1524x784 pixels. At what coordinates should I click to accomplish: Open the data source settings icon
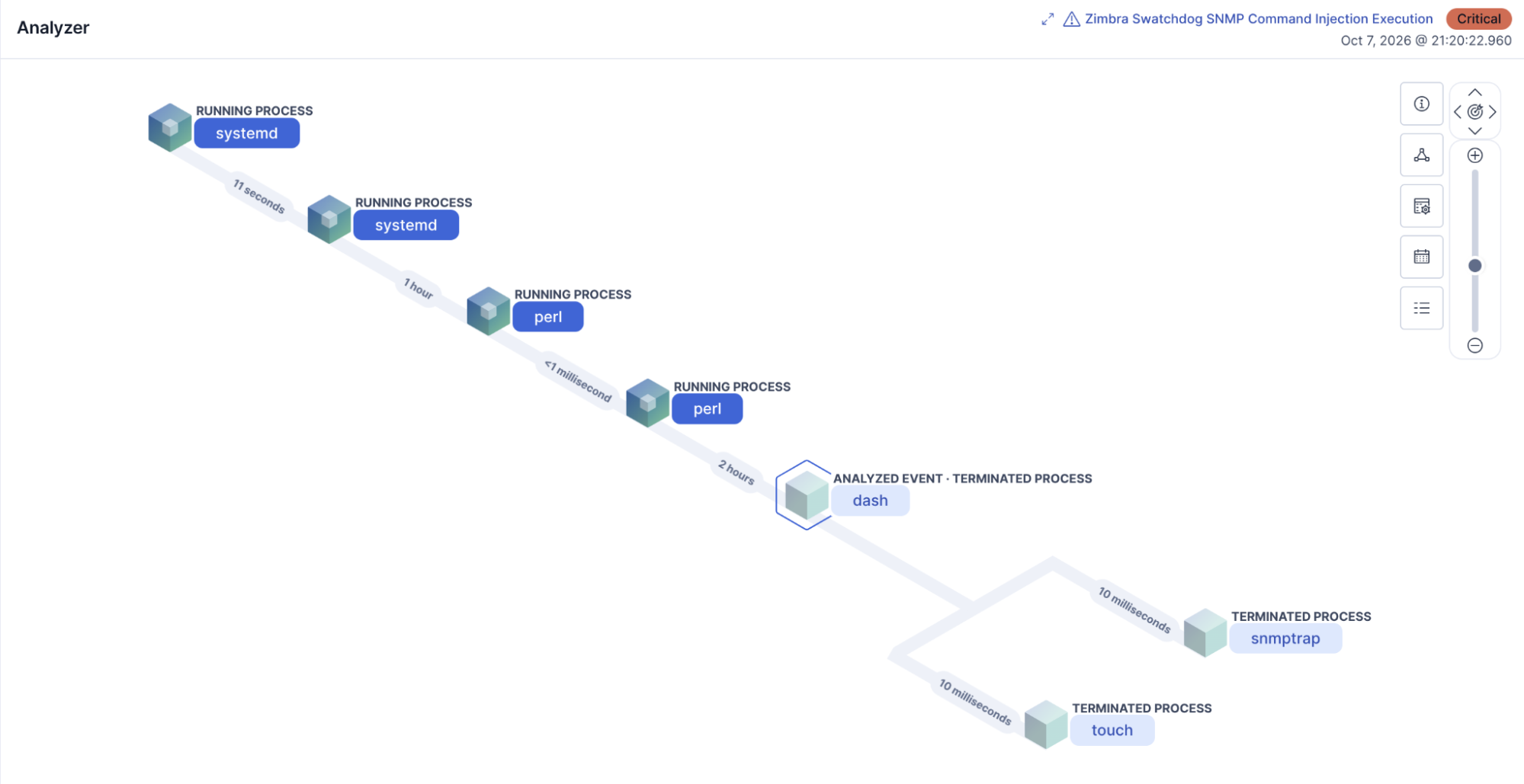[x=1421, y=206]
